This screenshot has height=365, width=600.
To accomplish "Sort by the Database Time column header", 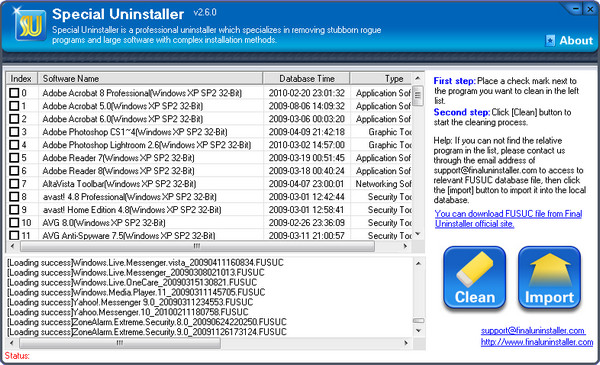I will [x=307, y=78].
